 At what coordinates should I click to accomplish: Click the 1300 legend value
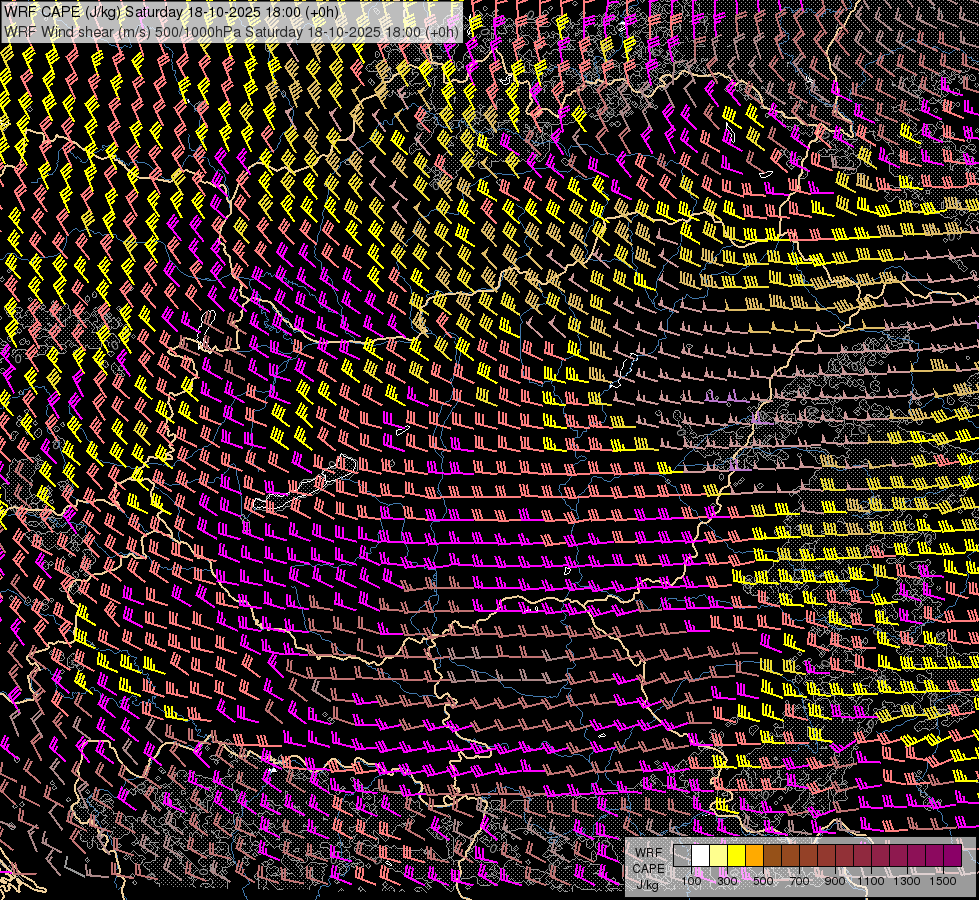907,881
